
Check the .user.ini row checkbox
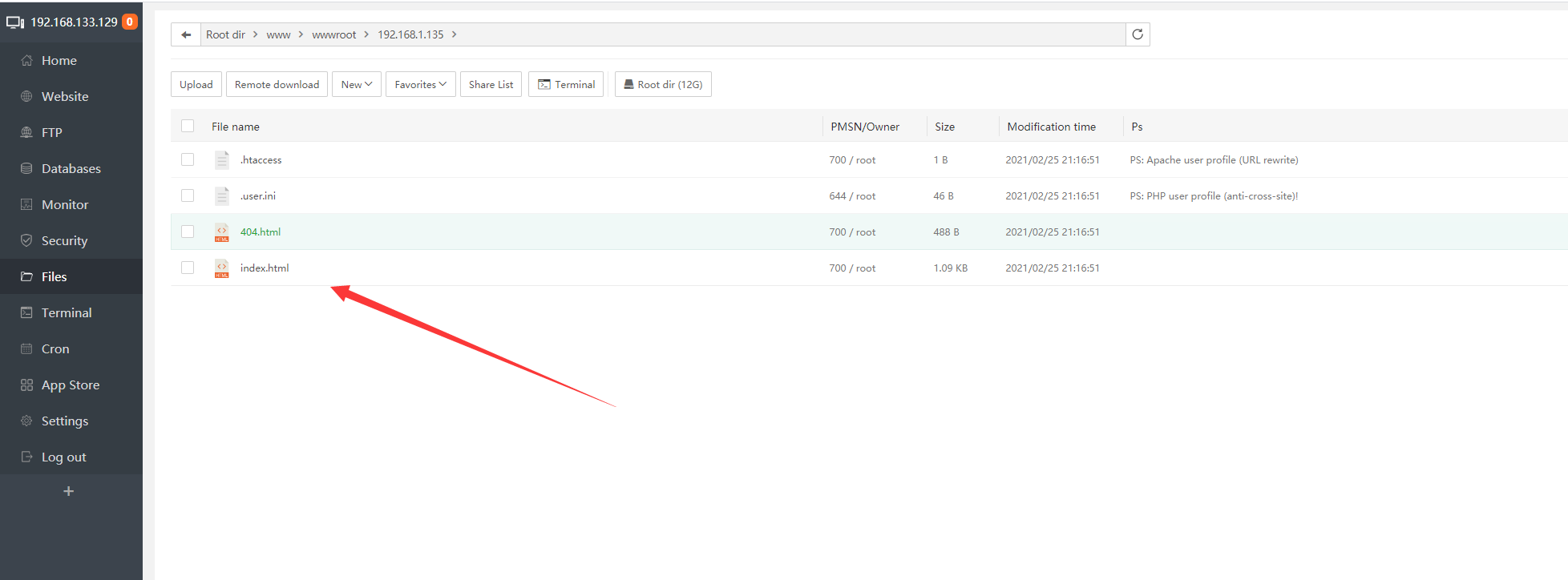188,195
